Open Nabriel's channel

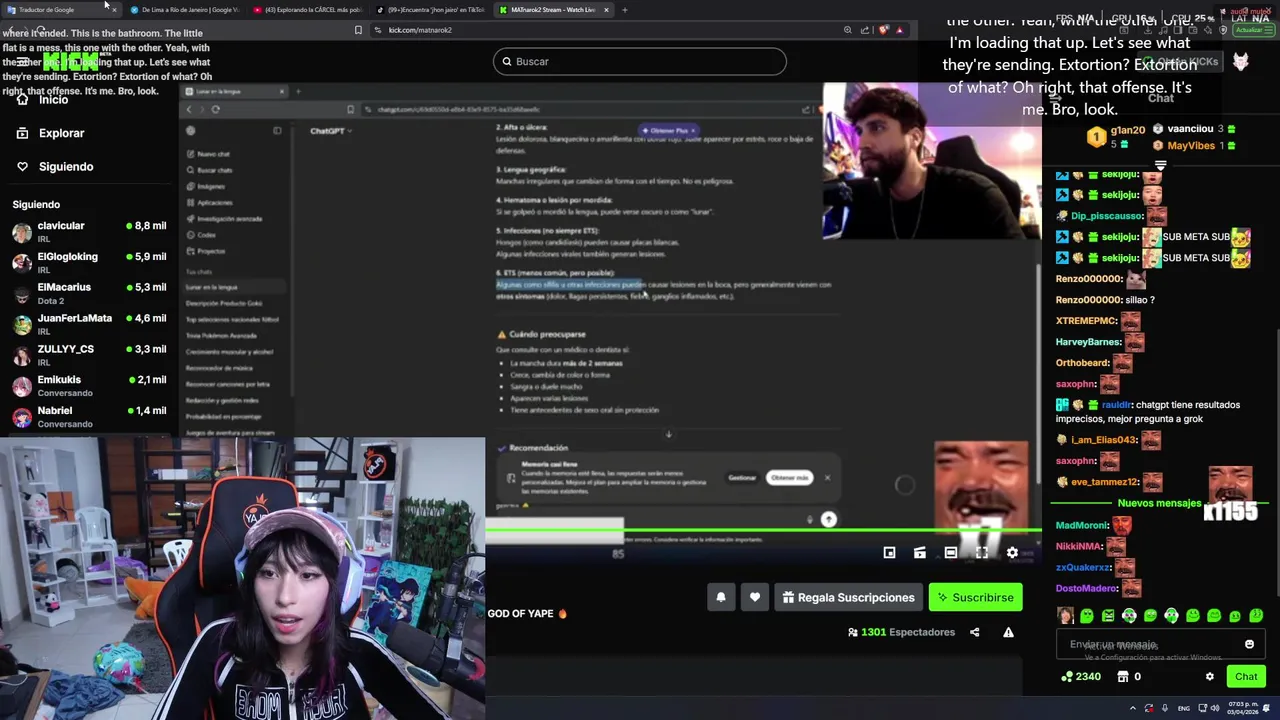coord(89,417)
